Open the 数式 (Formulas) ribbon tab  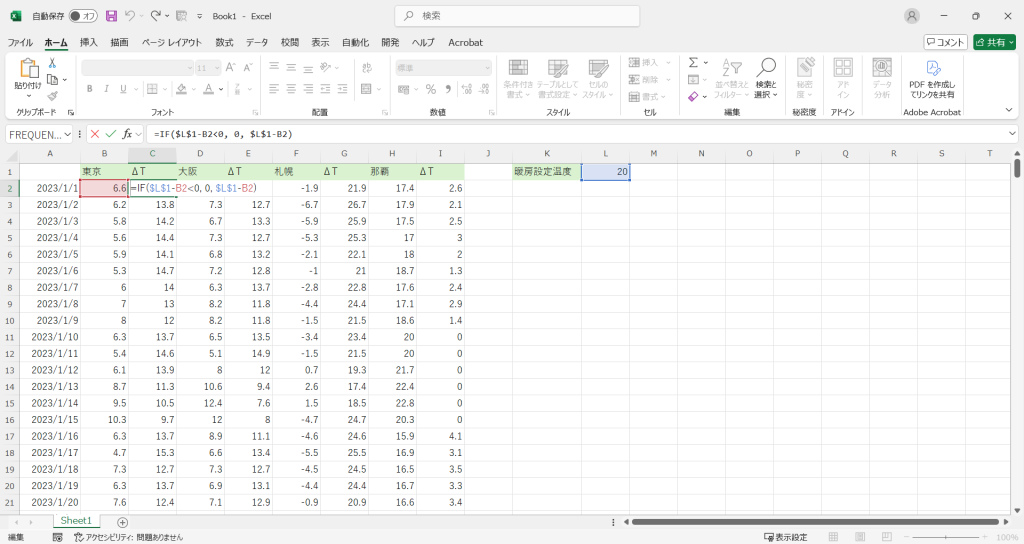tap(224, 42)
